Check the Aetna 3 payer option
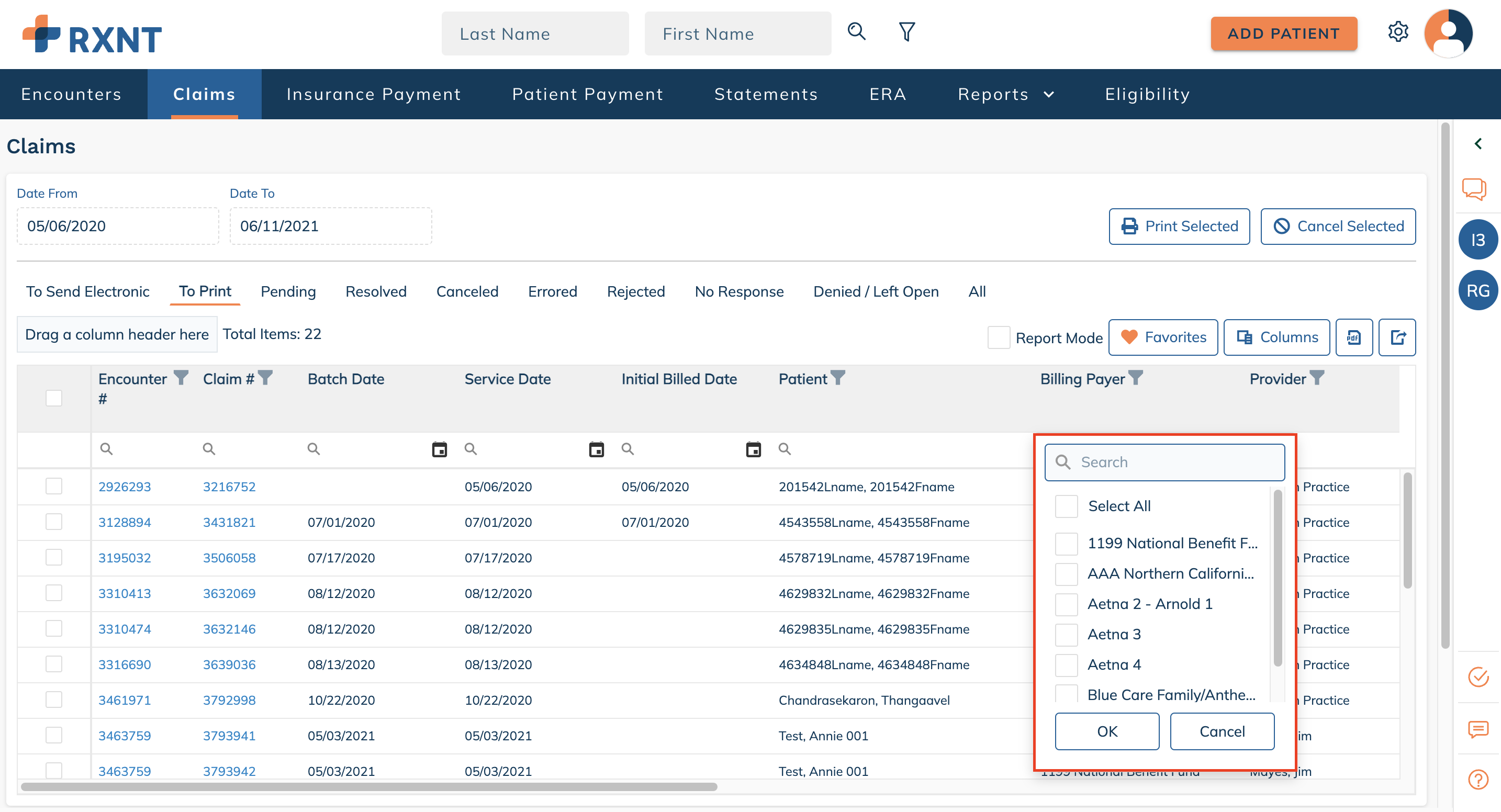This screenshot has width=1501, height=812. pyautogui.click(x=1066, y=634)
